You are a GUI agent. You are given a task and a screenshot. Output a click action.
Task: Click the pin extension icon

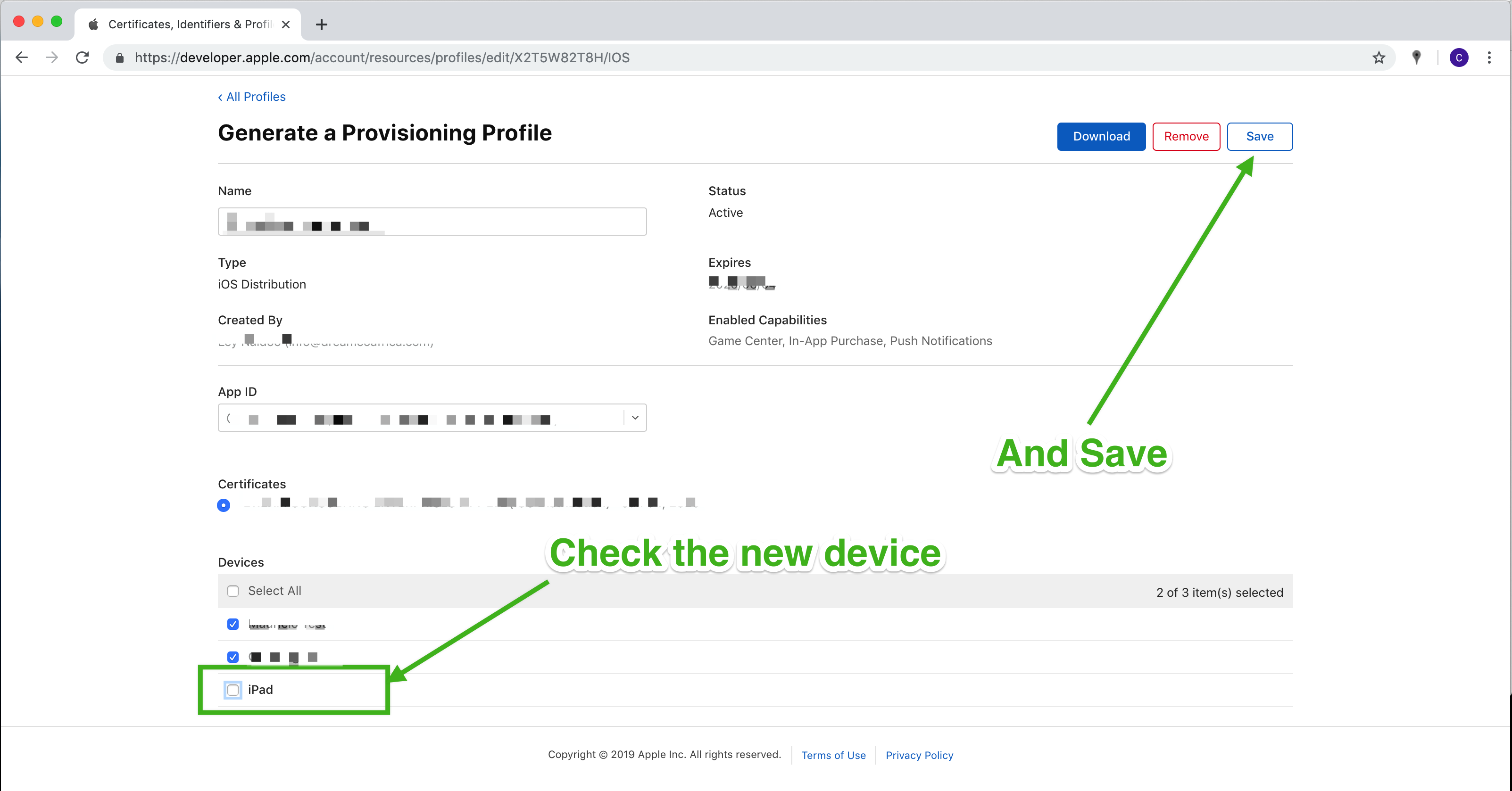1416,58
